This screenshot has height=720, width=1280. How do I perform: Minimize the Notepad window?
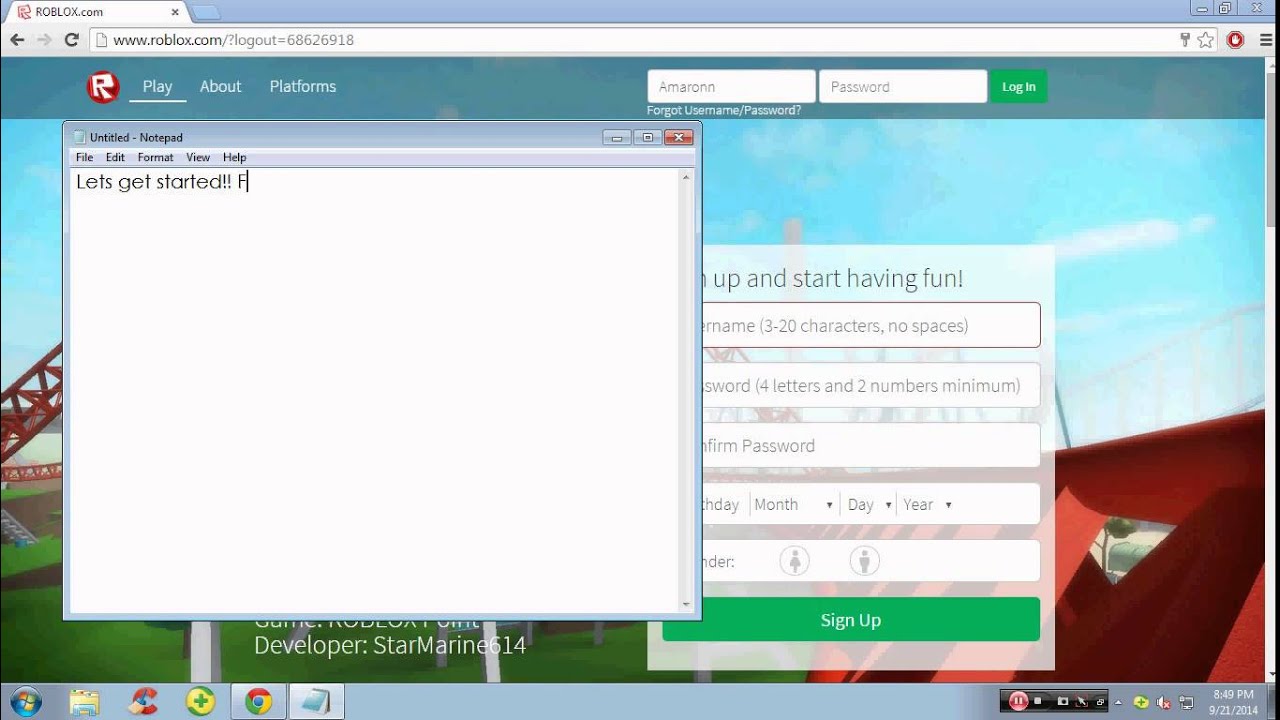(x=616, y=137)
